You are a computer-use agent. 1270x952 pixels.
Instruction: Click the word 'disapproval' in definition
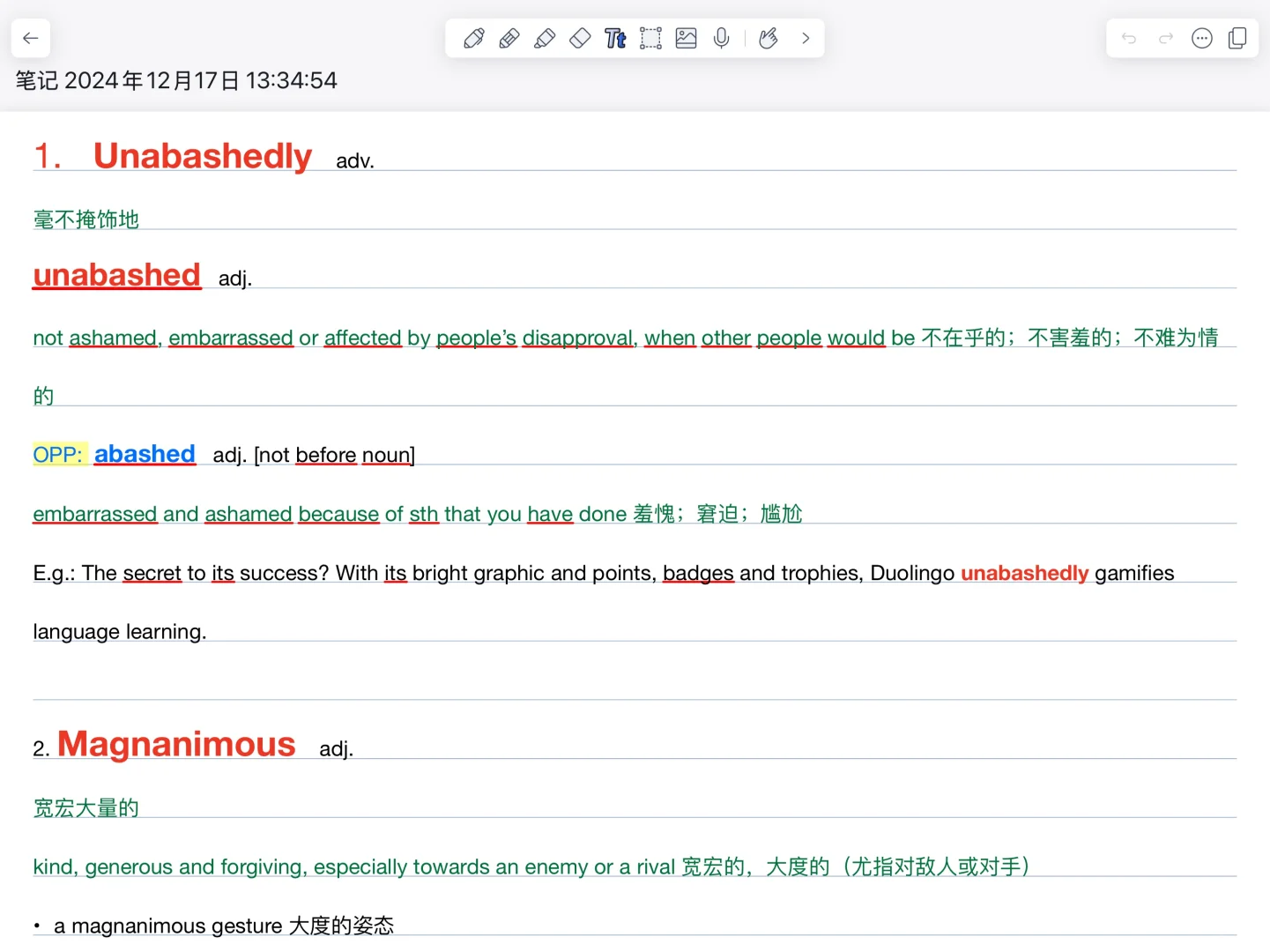pos(577,338)
